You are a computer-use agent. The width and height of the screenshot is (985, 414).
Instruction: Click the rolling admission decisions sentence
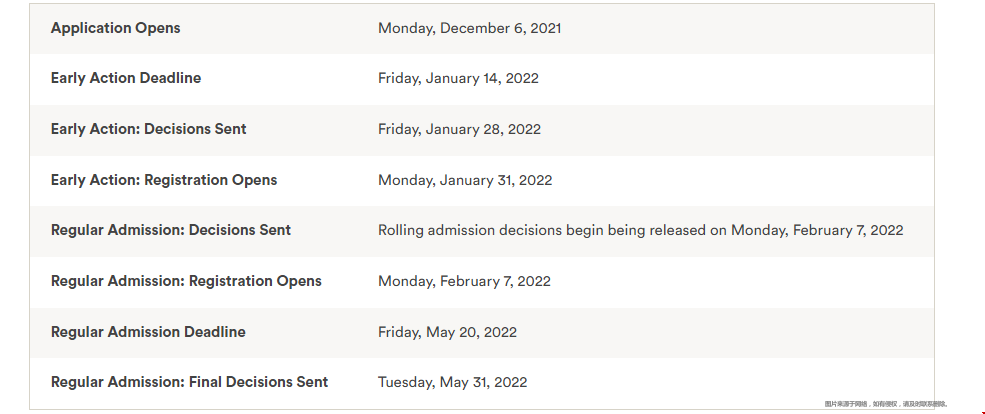[641, 231]
